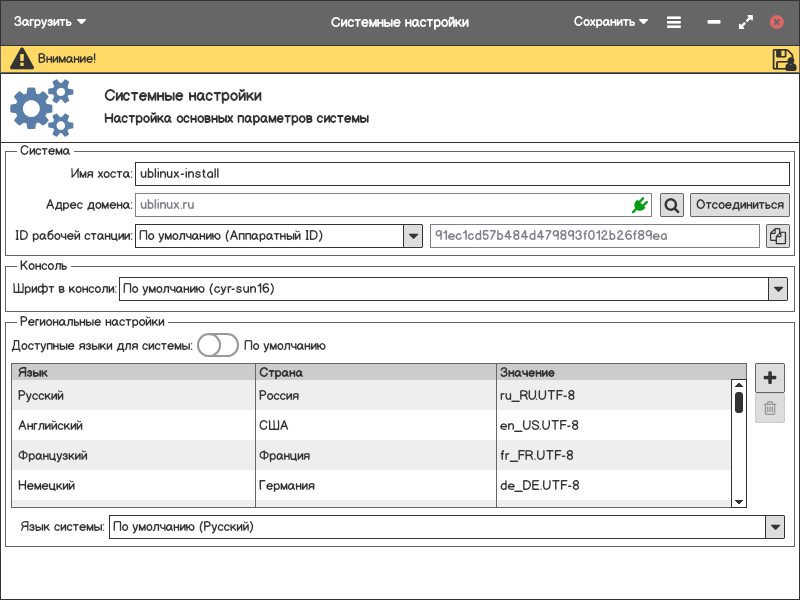800x600 pixels.
Task: Expand the workstation ID dropdown
Action: [412, 236]
